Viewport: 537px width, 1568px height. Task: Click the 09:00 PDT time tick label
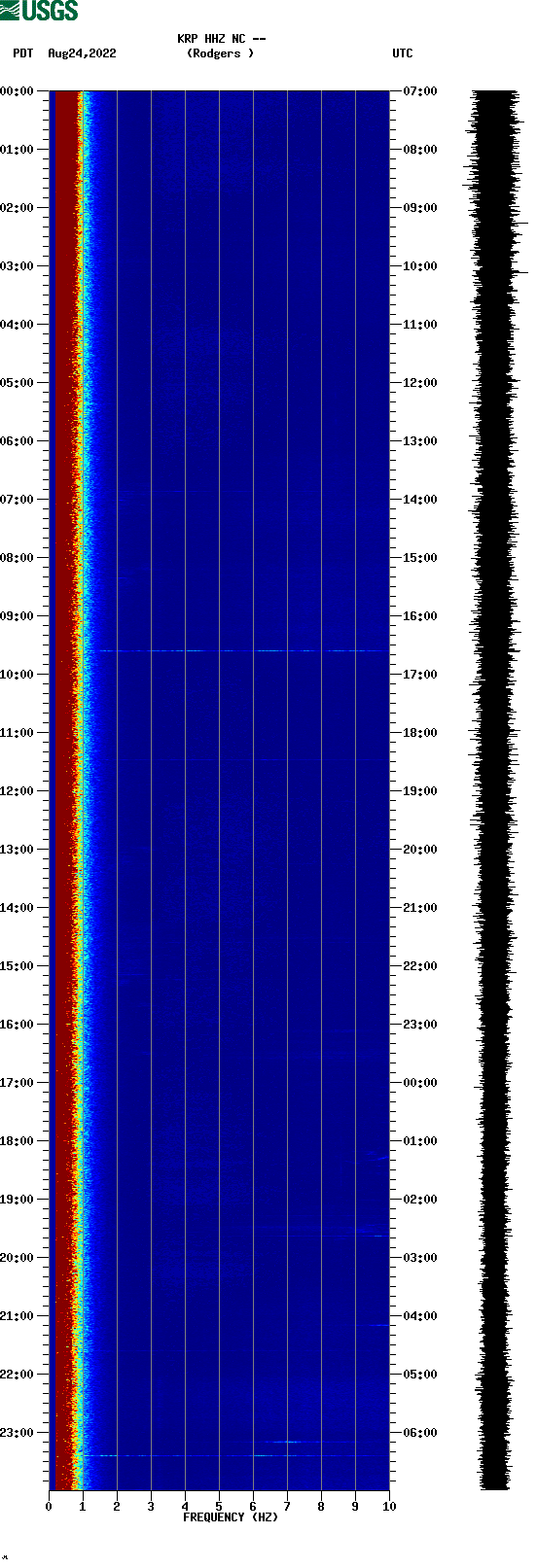18,616
